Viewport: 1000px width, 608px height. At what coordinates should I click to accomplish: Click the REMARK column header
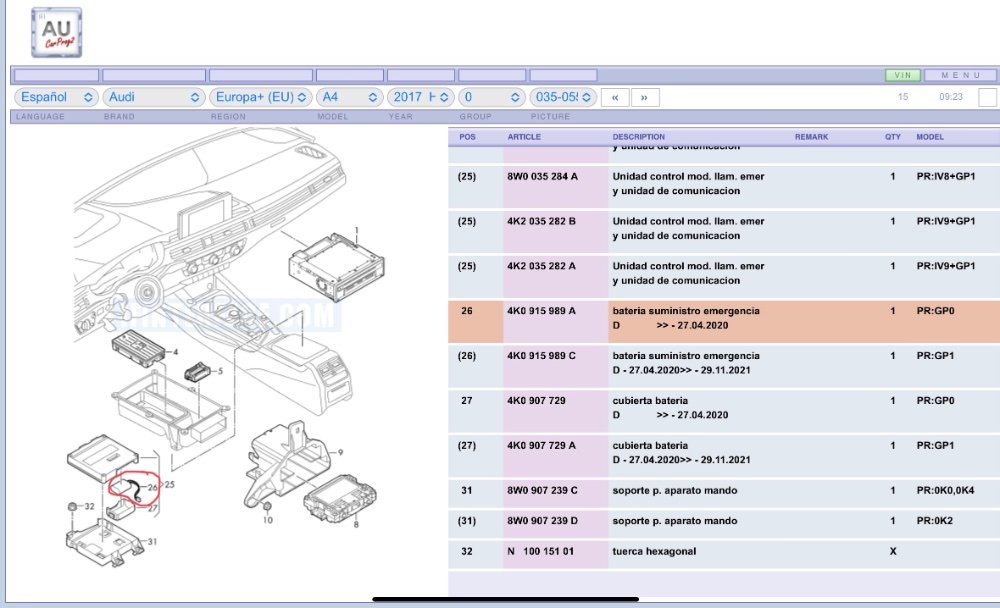pos(811,137)
